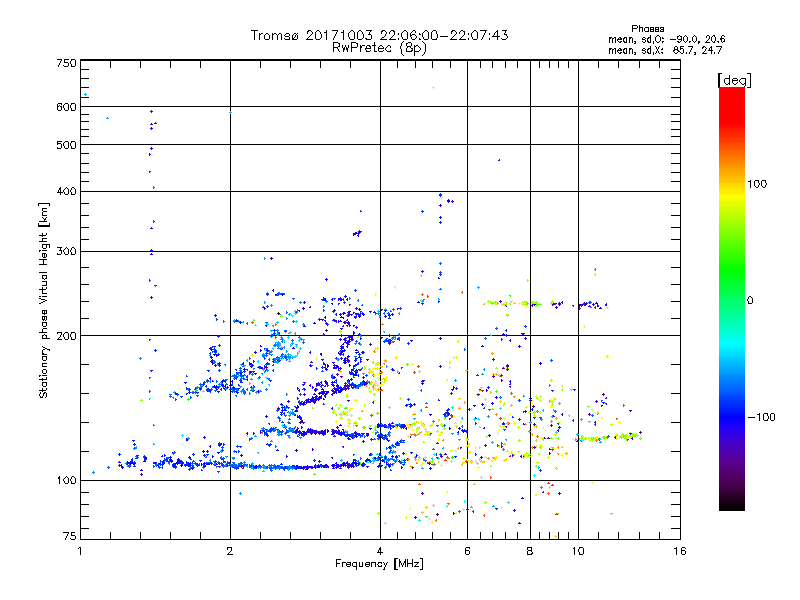Click the x-axis tick label '8'
Image resolution: width=800 pixels, height=600 pixels.
tap(530, 551)
